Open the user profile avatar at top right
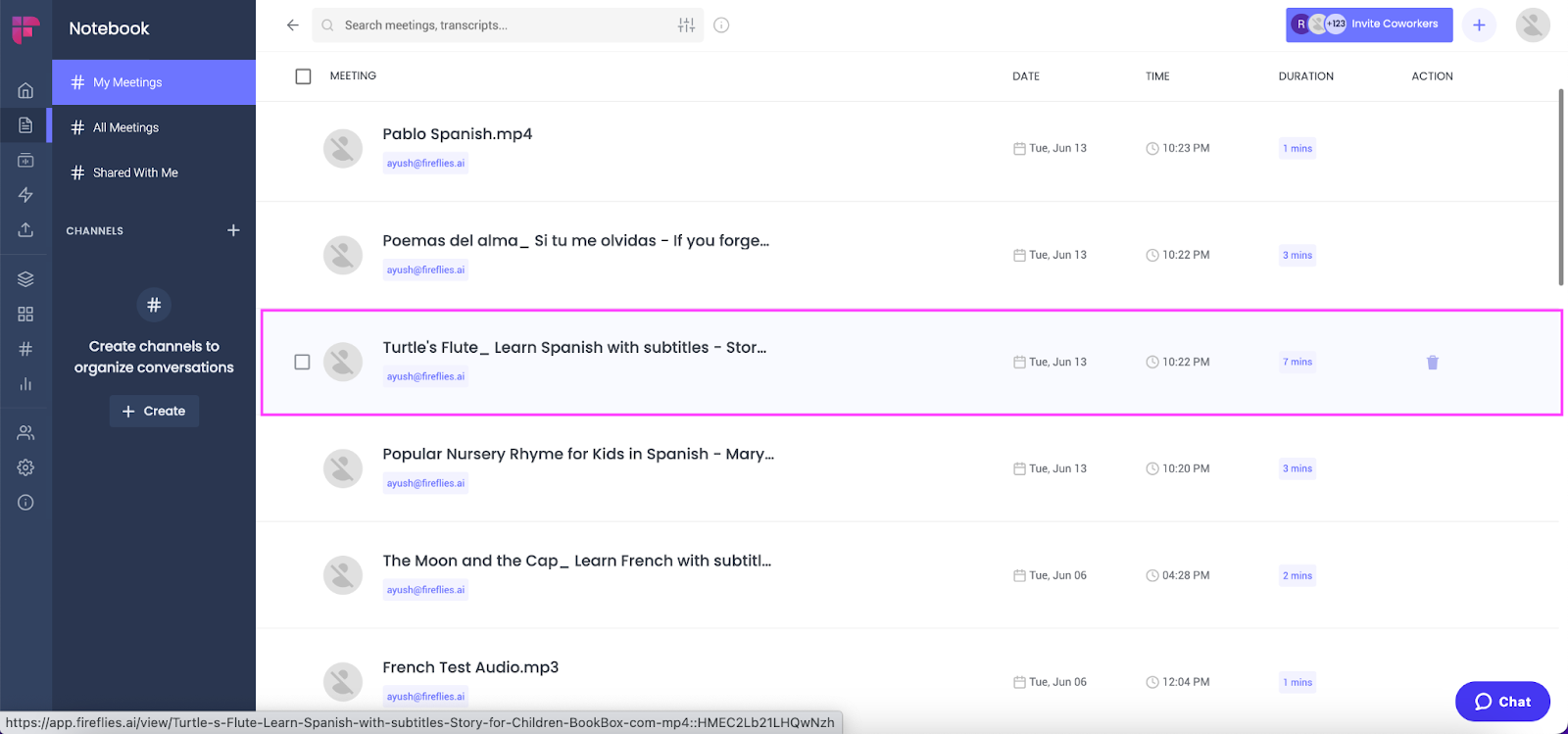The width and height of the screenshot is (1568, 734). point(1533,24)
